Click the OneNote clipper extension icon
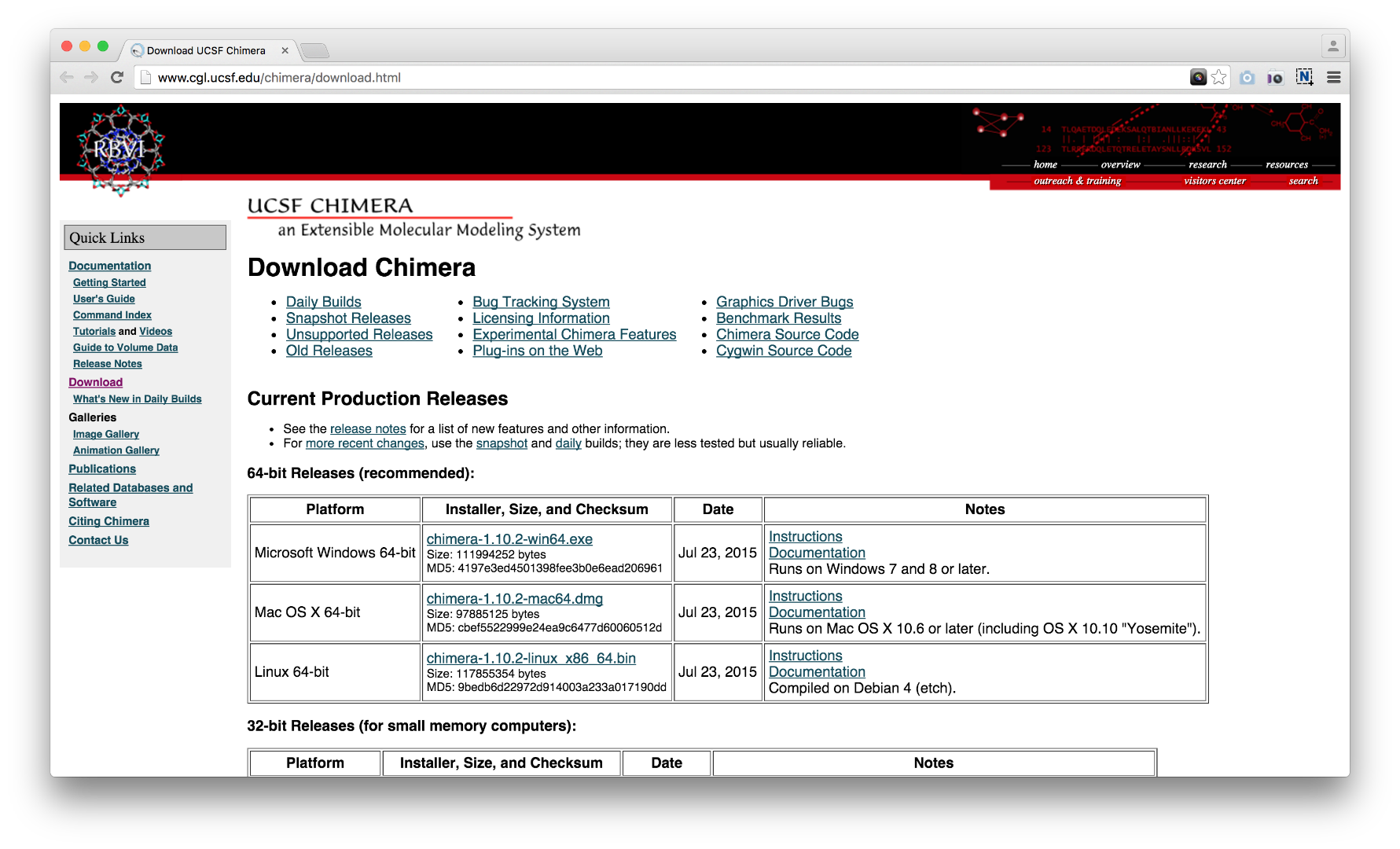The image size is (1400, 849). (1304, 77)
